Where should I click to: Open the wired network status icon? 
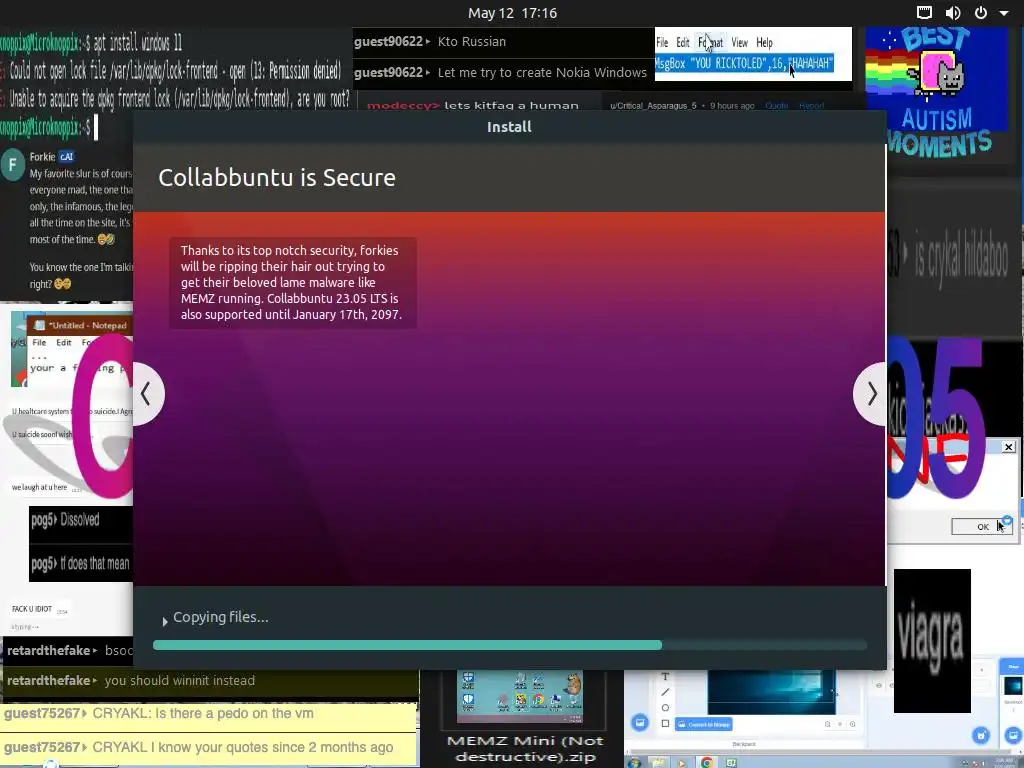pyautogui.click(x=924, y=12)
